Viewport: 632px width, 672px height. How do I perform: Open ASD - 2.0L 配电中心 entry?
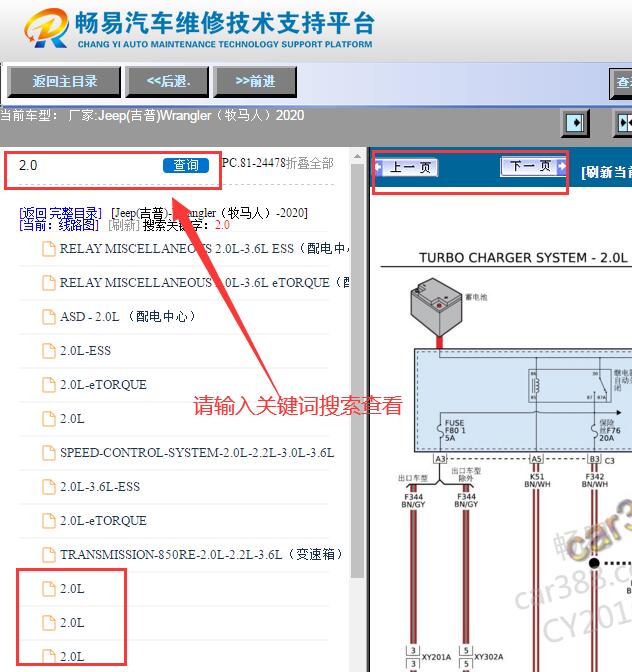pos(128,317)
